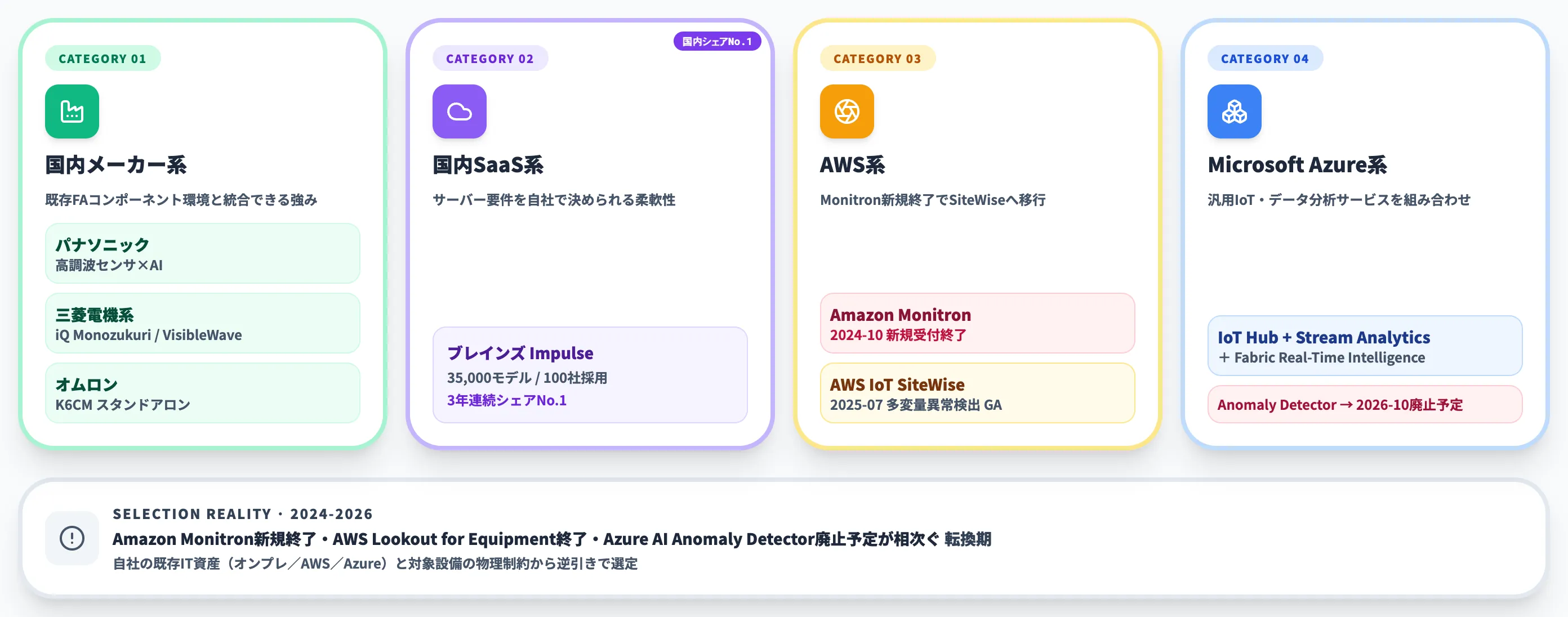Click the 国内シェアNo.1 purple badge

(717, 41)
